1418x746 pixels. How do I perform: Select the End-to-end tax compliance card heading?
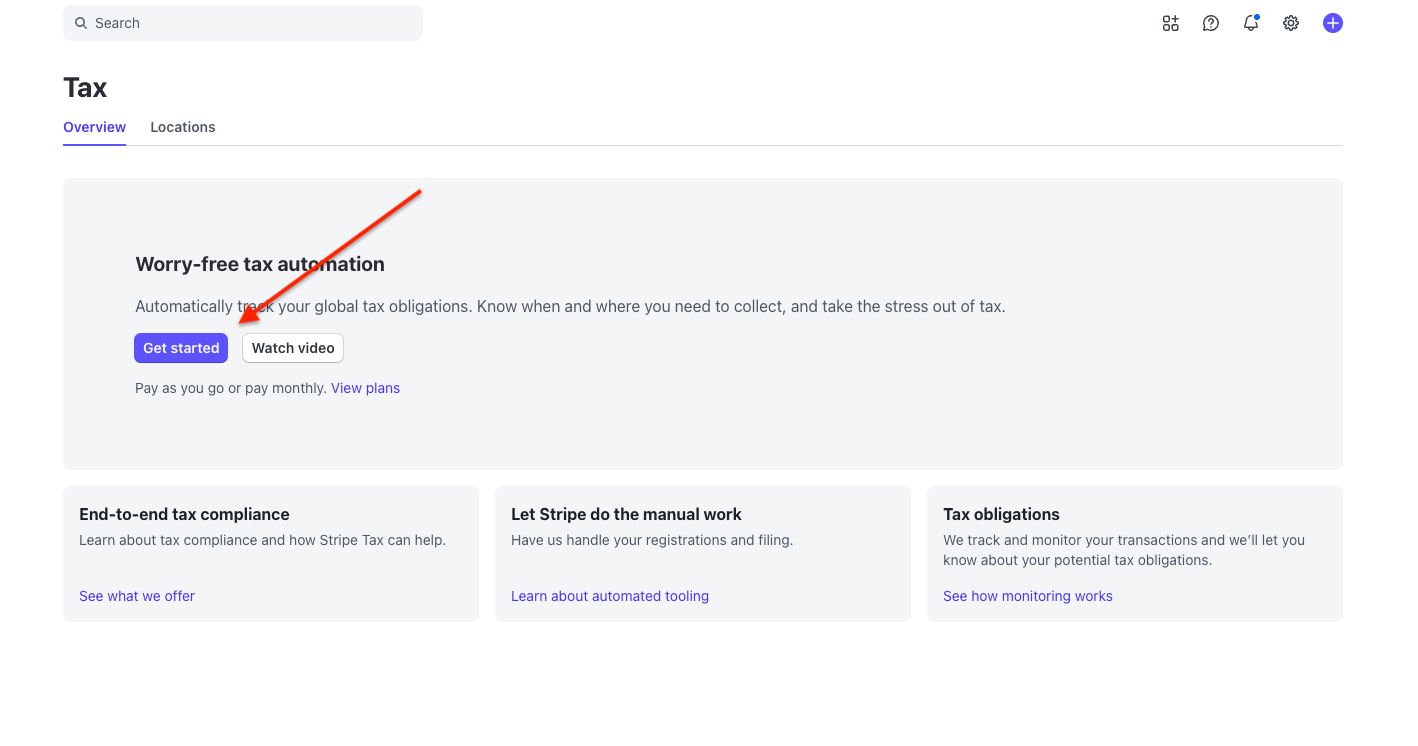click(x=184, y=514)
